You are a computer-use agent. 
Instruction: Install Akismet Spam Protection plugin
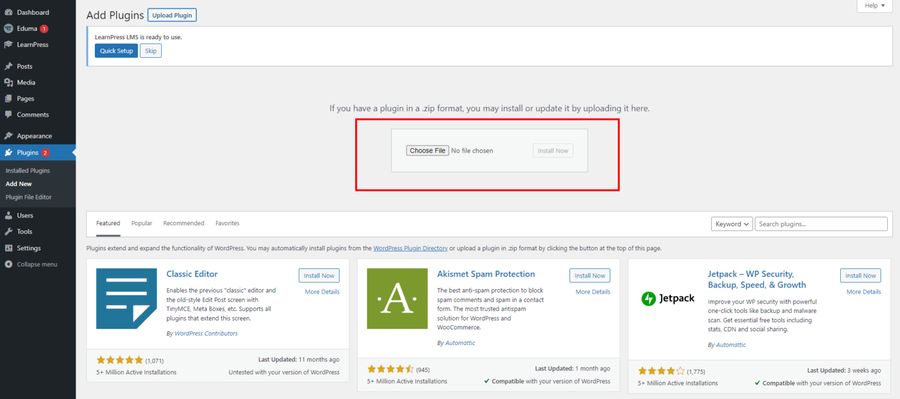pos(590,276)
